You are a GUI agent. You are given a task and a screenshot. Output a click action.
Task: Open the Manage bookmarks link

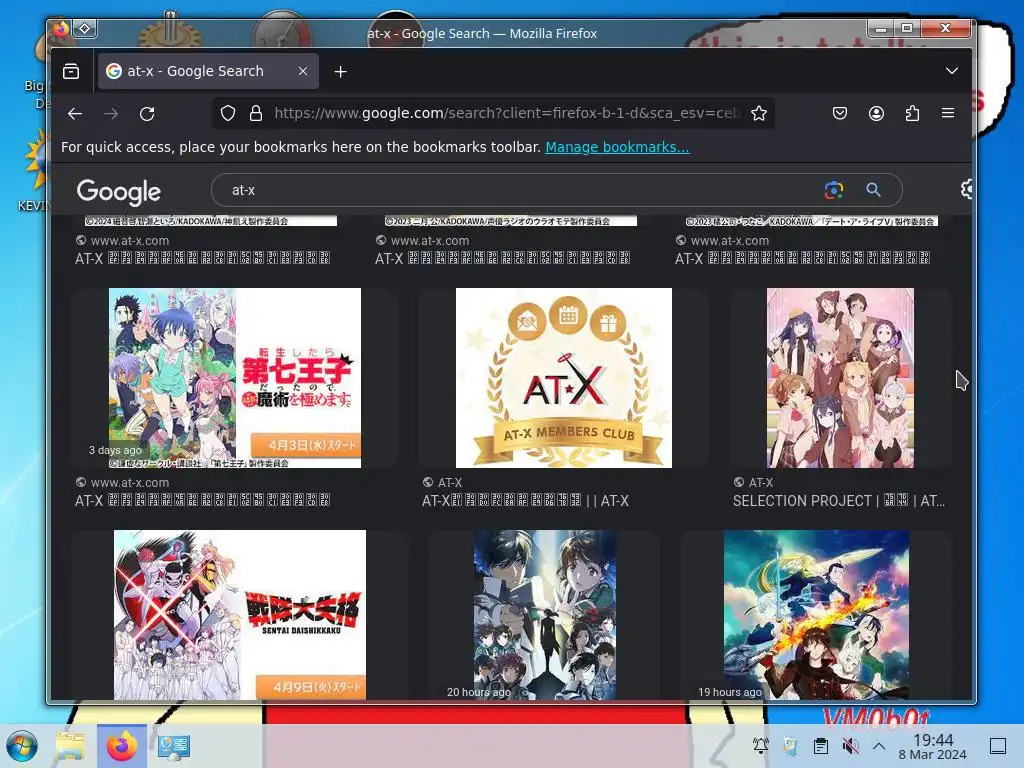(x=617, y=147)
